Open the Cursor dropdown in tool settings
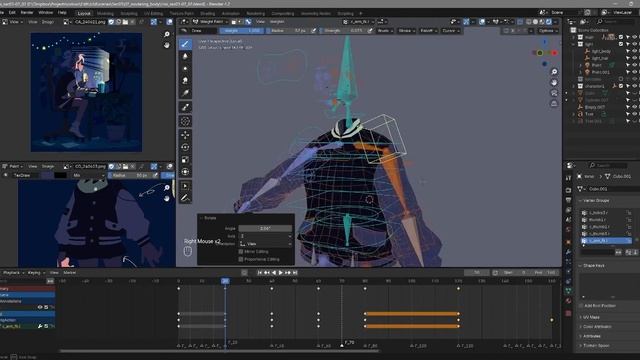This screenshot has height=360, width=640. (451, 31)
